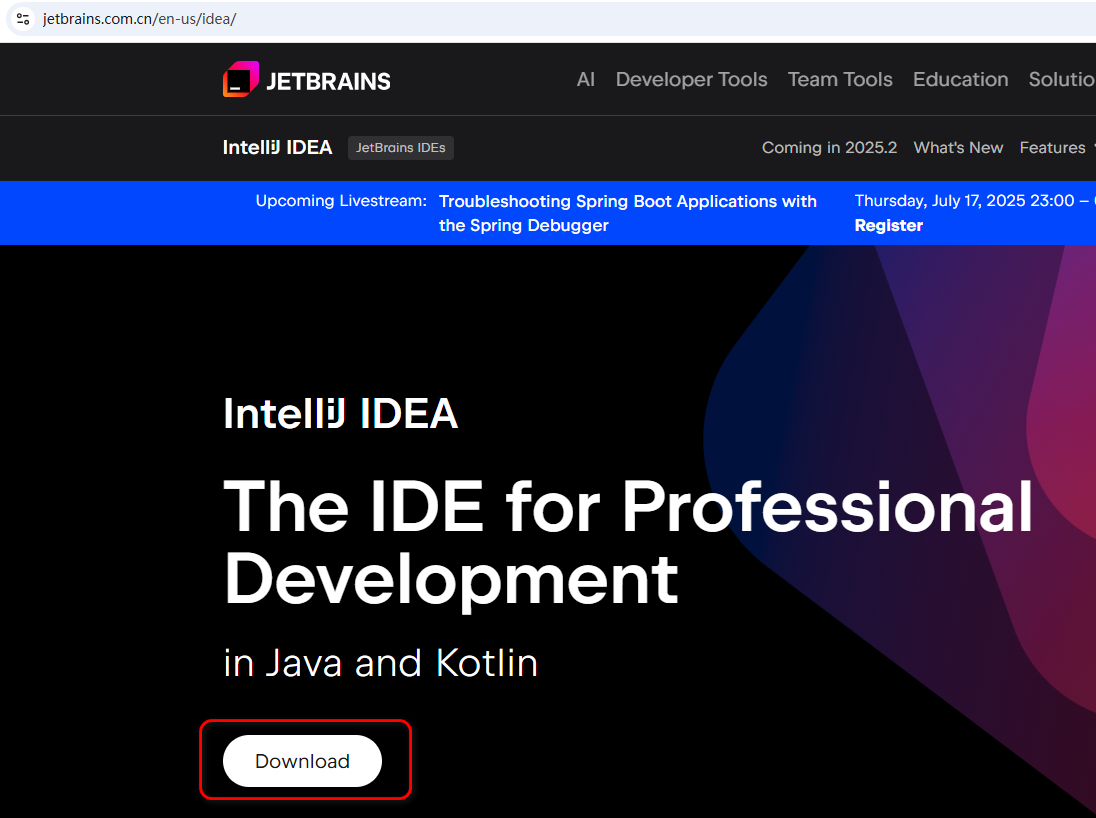Open the Solutions menu
The image size is (1096, 818).
pos(1061,79)
